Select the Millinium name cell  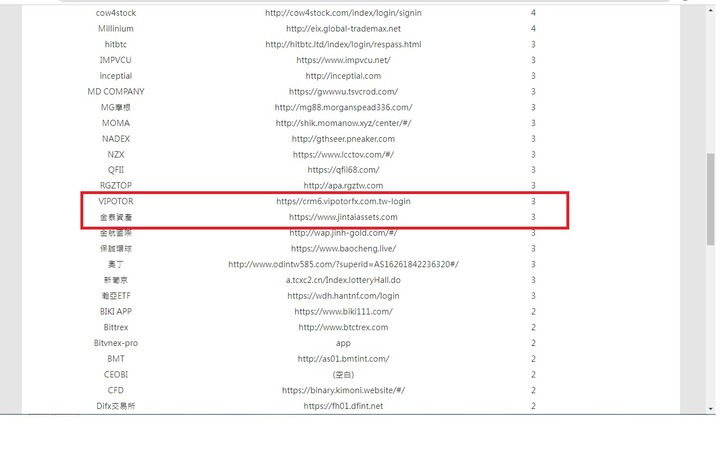[116, 28]
